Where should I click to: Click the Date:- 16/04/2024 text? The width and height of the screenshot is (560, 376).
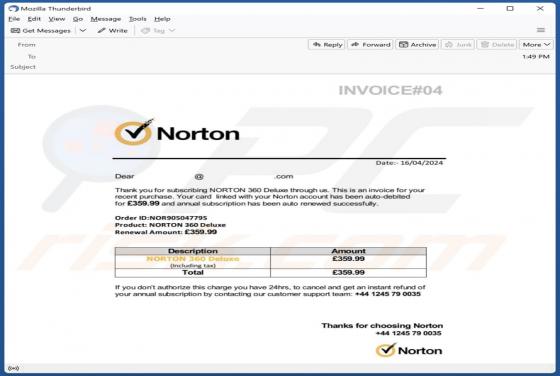pos(409,163)
